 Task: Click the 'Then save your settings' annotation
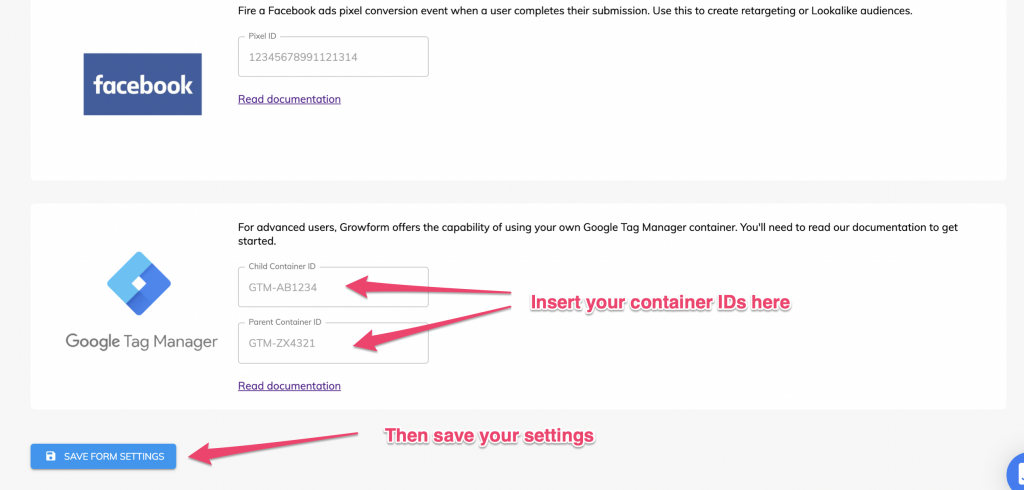pos(489,435)
